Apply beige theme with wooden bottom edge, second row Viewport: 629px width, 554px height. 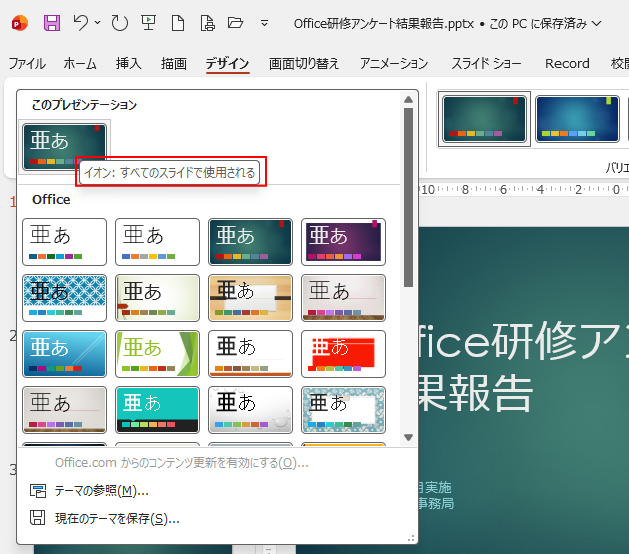click(x=343, y=298)
